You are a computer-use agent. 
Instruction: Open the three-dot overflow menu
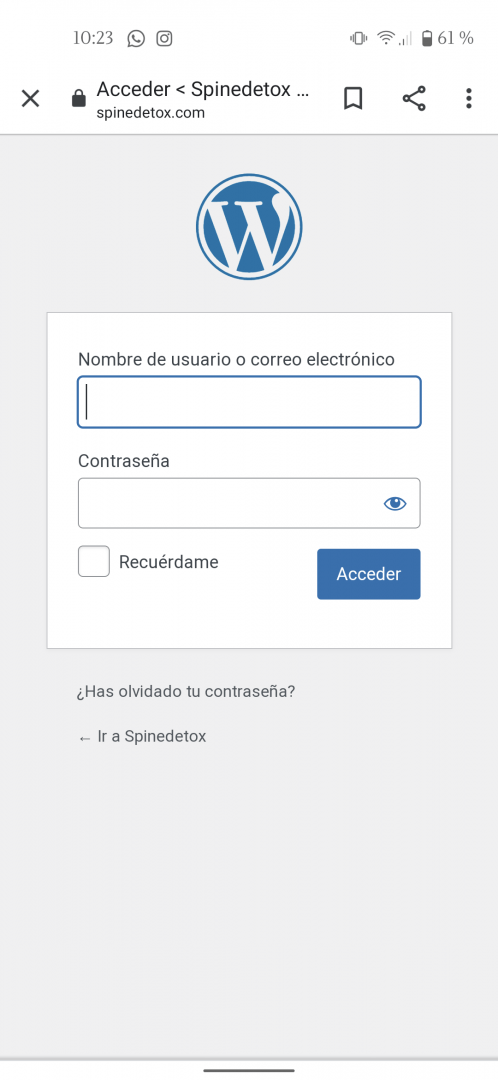[x=468, y=98]
